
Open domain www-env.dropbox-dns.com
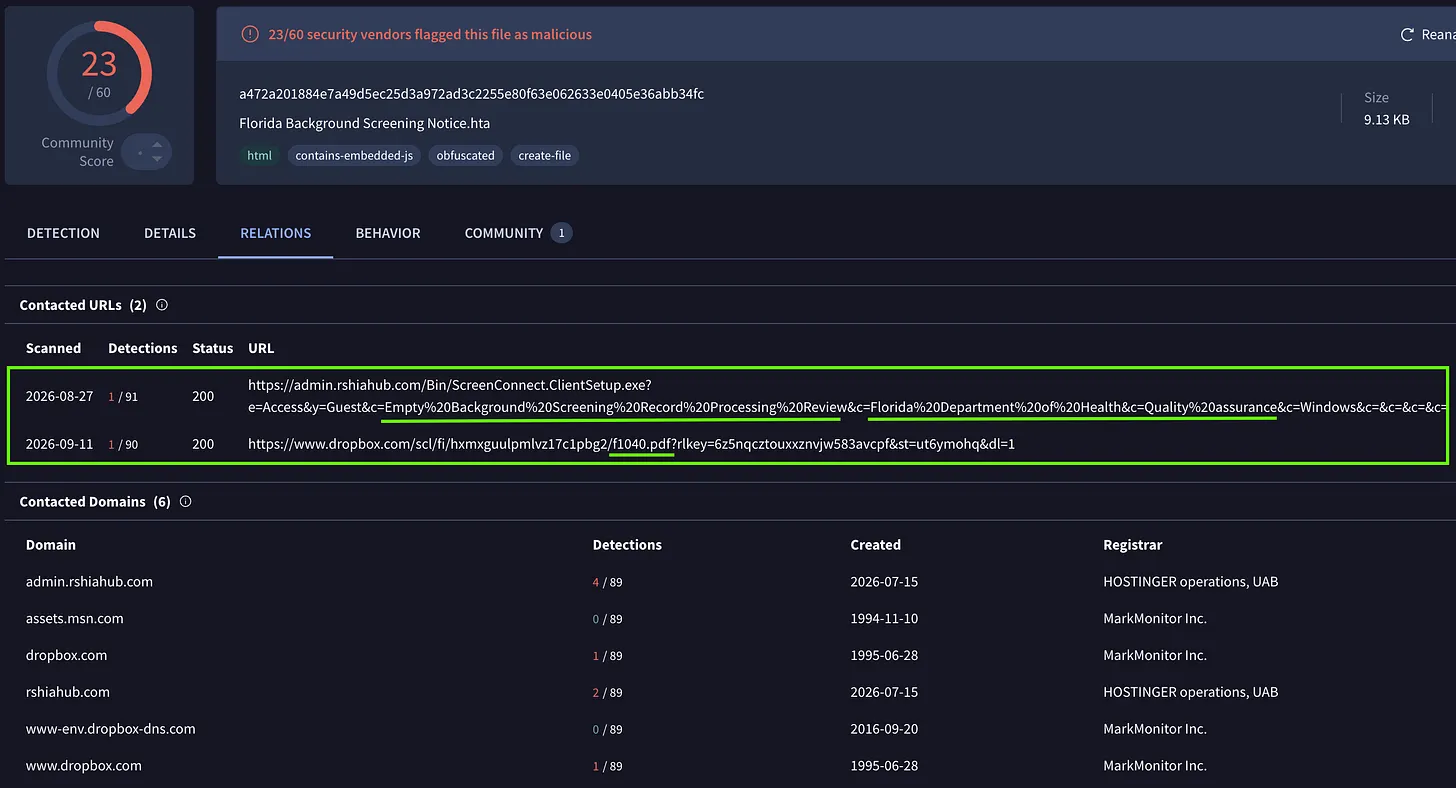coord(111,729)
